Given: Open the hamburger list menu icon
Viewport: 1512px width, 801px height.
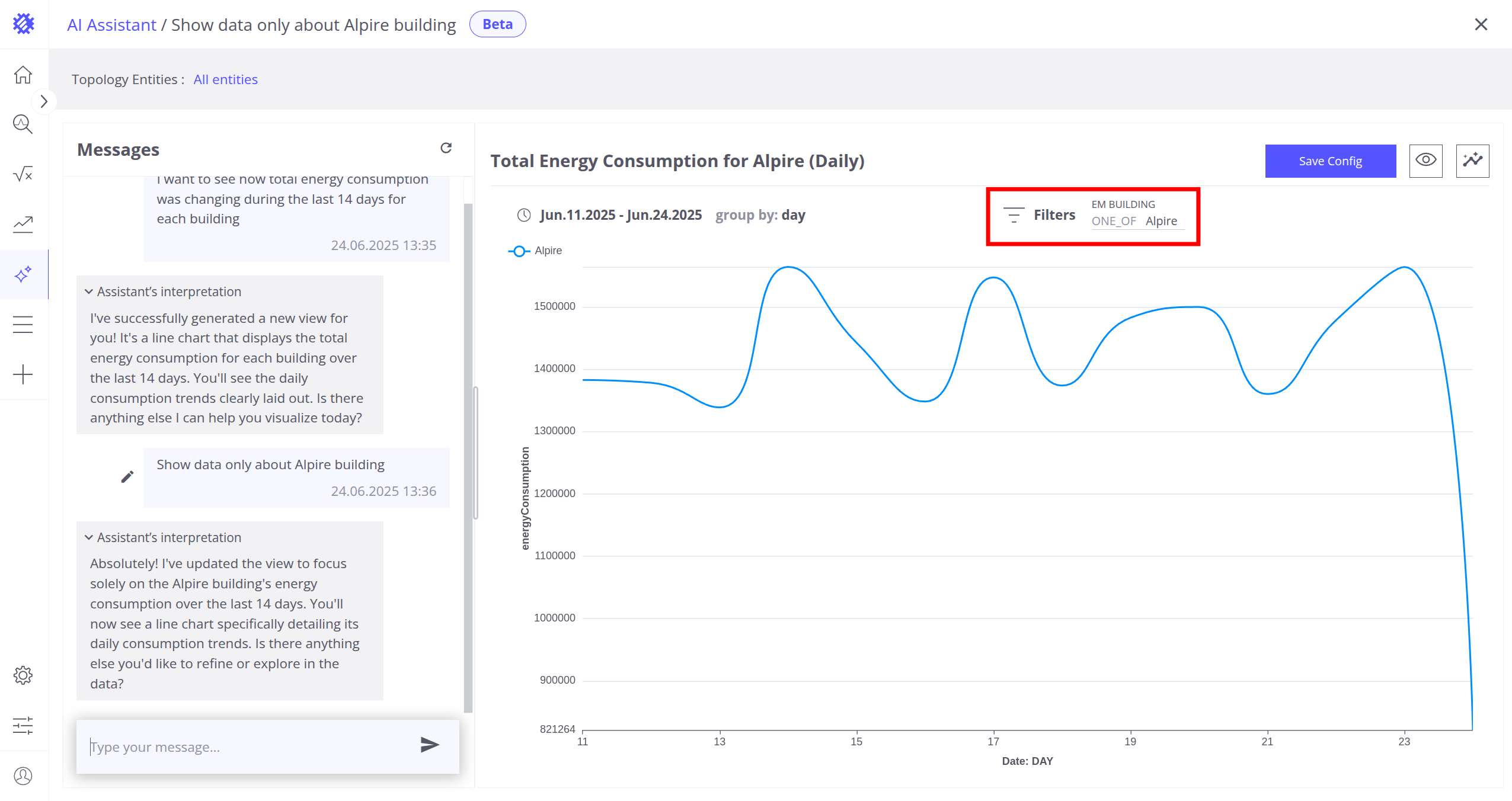Looking at the screenshot, I should click(23, 325).
